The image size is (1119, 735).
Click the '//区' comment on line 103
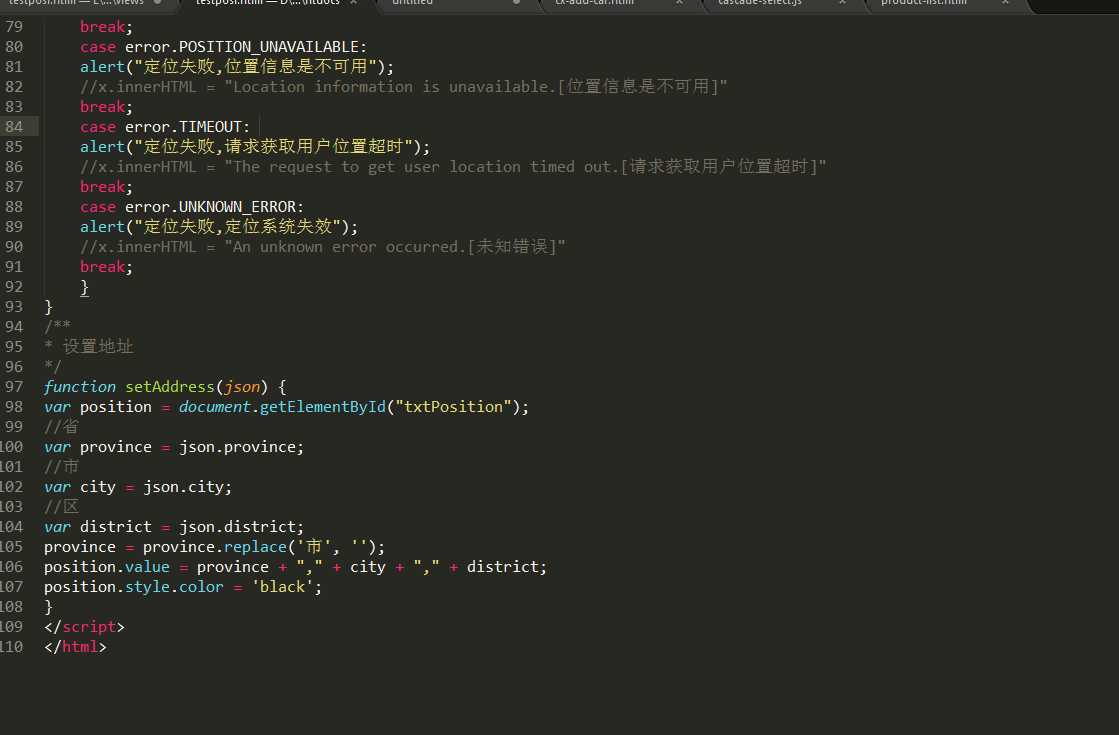(61, 507)
